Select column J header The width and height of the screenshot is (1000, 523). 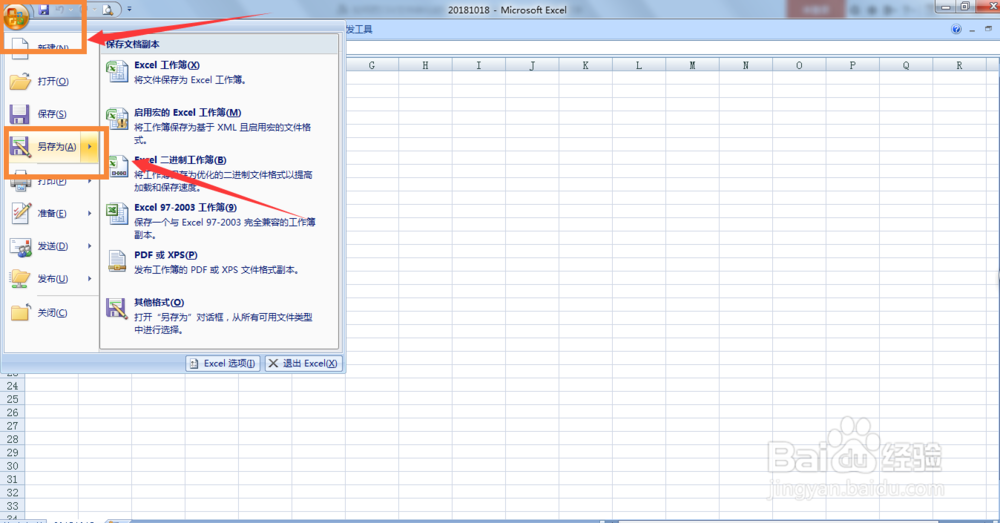(x=532, y=65)
